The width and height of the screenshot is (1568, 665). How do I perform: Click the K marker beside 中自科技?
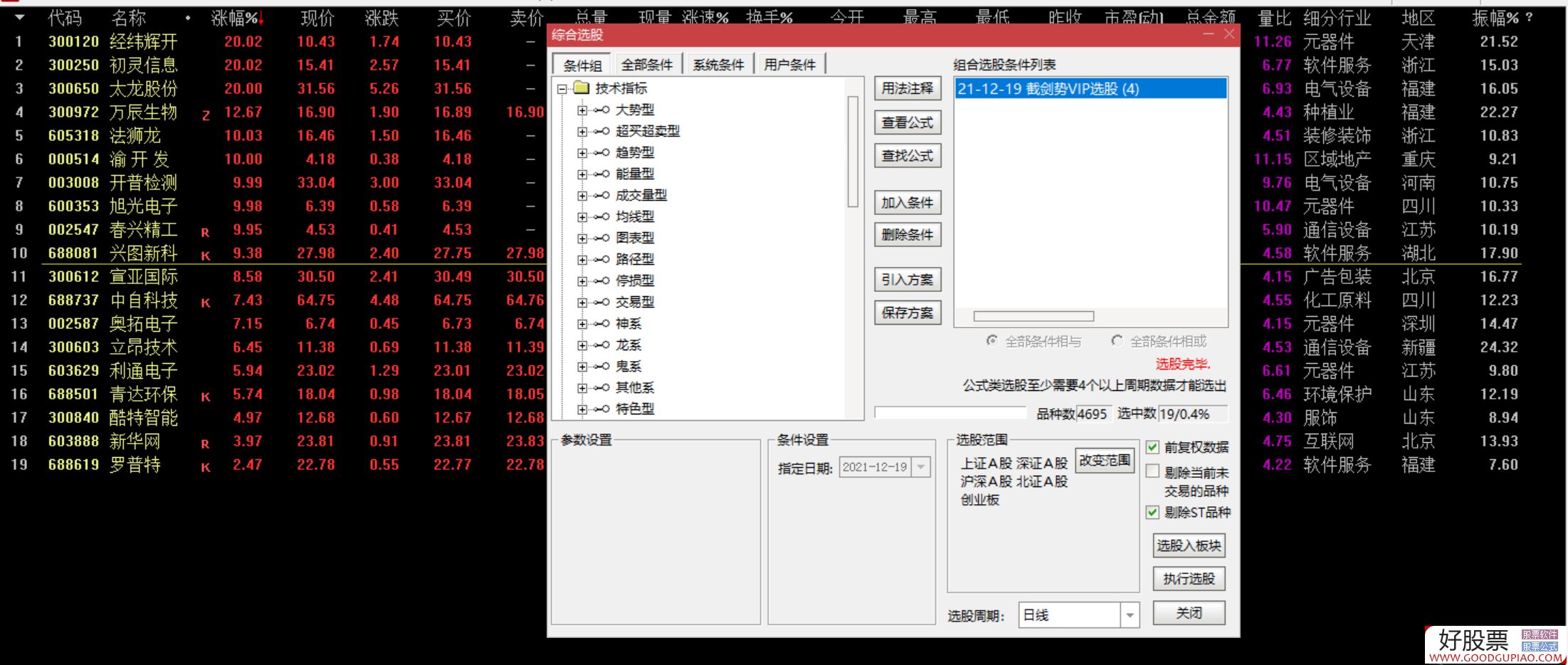(205, 303)
